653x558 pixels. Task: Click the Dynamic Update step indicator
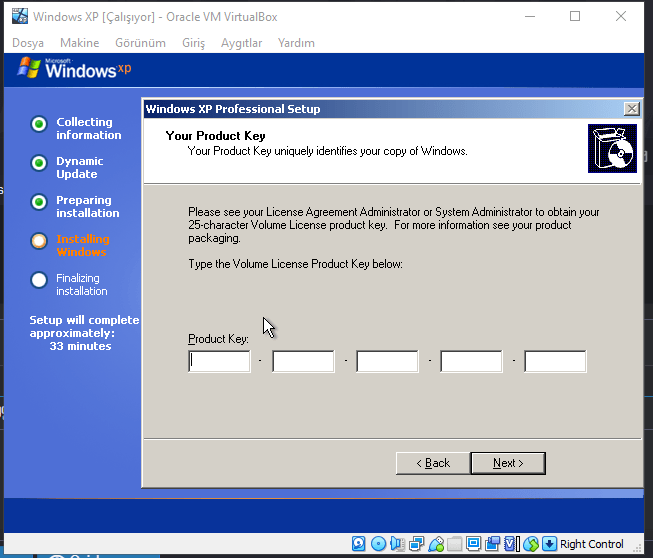[x=39, y=163]
